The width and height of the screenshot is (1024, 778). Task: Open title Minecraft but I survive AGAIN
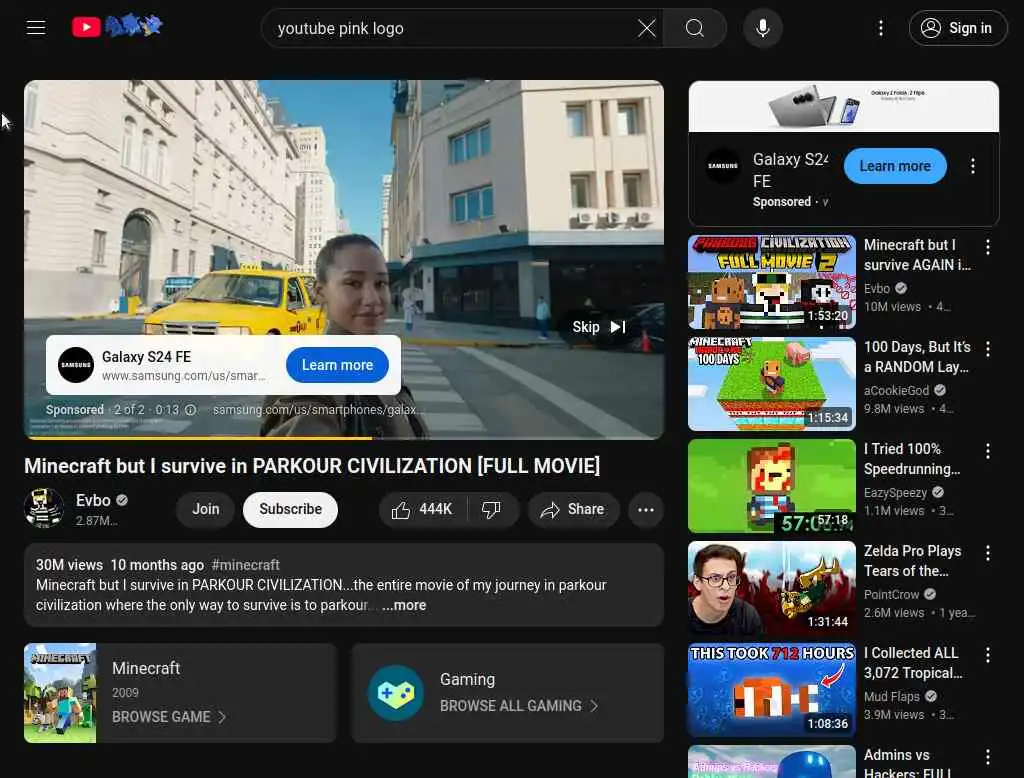pos(917,255)
